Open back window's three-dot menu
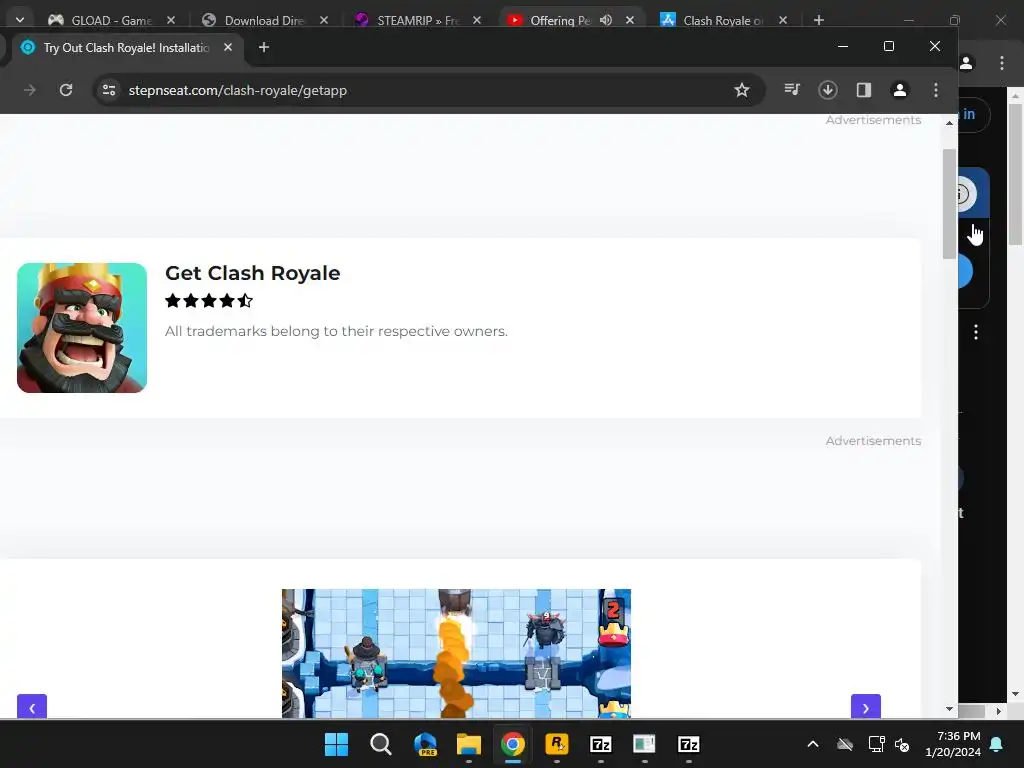Image resolution: width=1024 pixels, height=768 pixels. point(1002,63)
